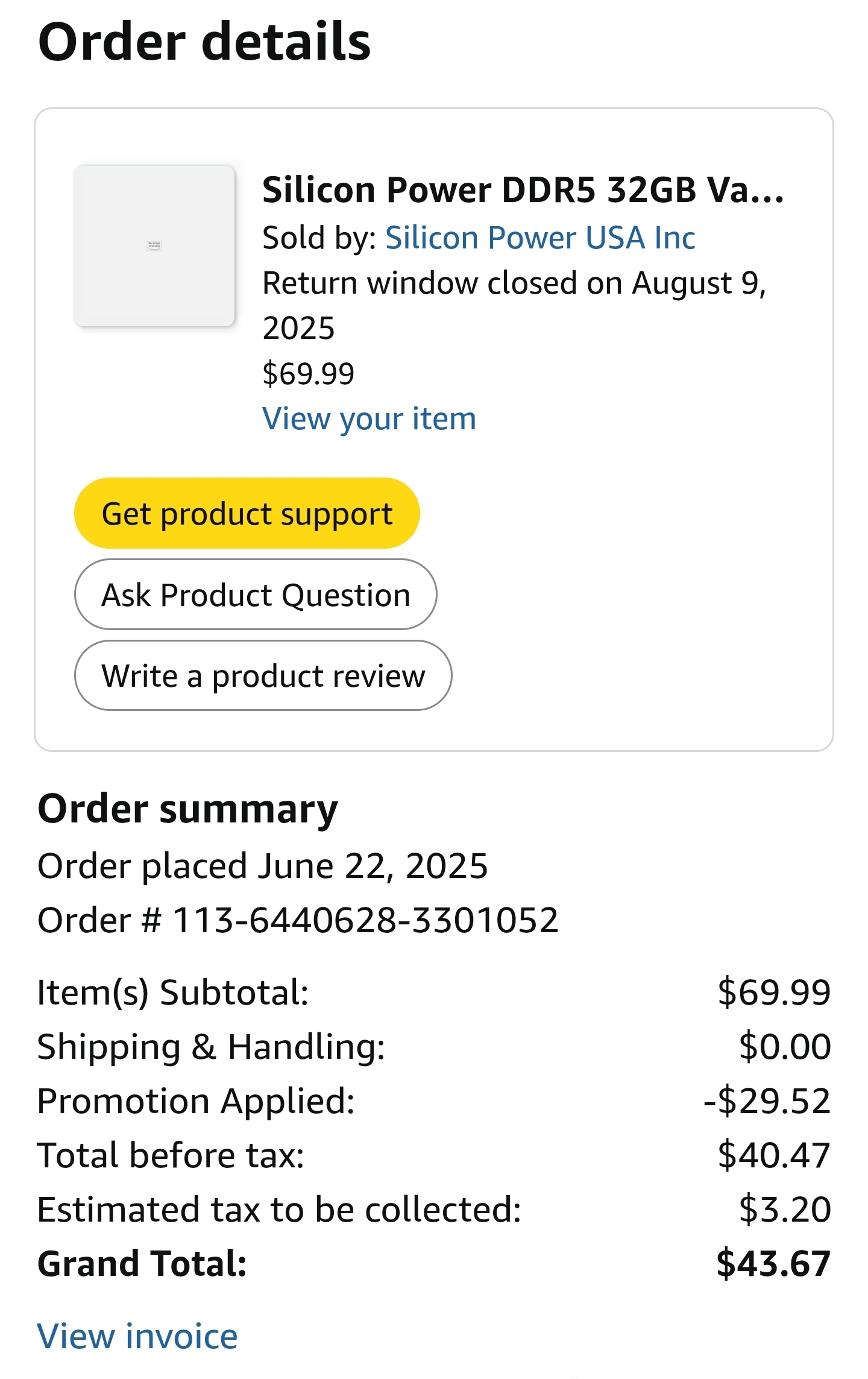
Task: Tap the Ask Product Question button
Action: [x=256, y=595]
